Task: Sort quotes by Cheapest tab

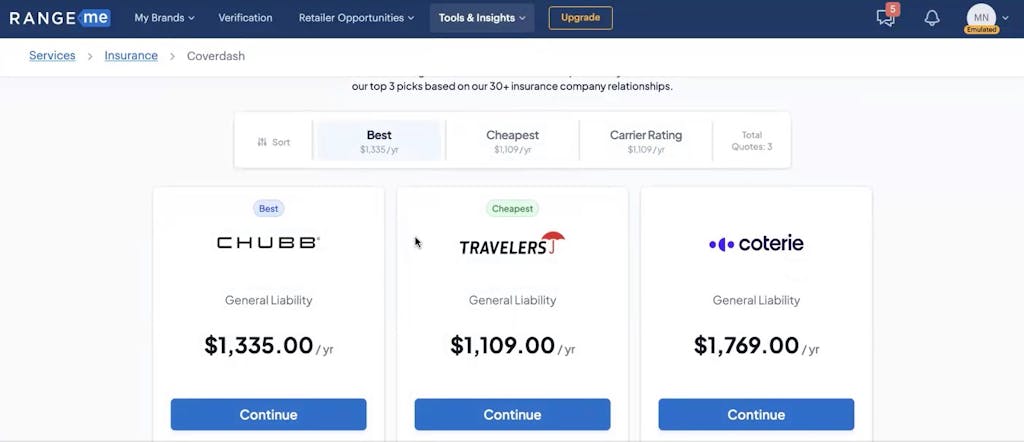Action: [512, 141]
